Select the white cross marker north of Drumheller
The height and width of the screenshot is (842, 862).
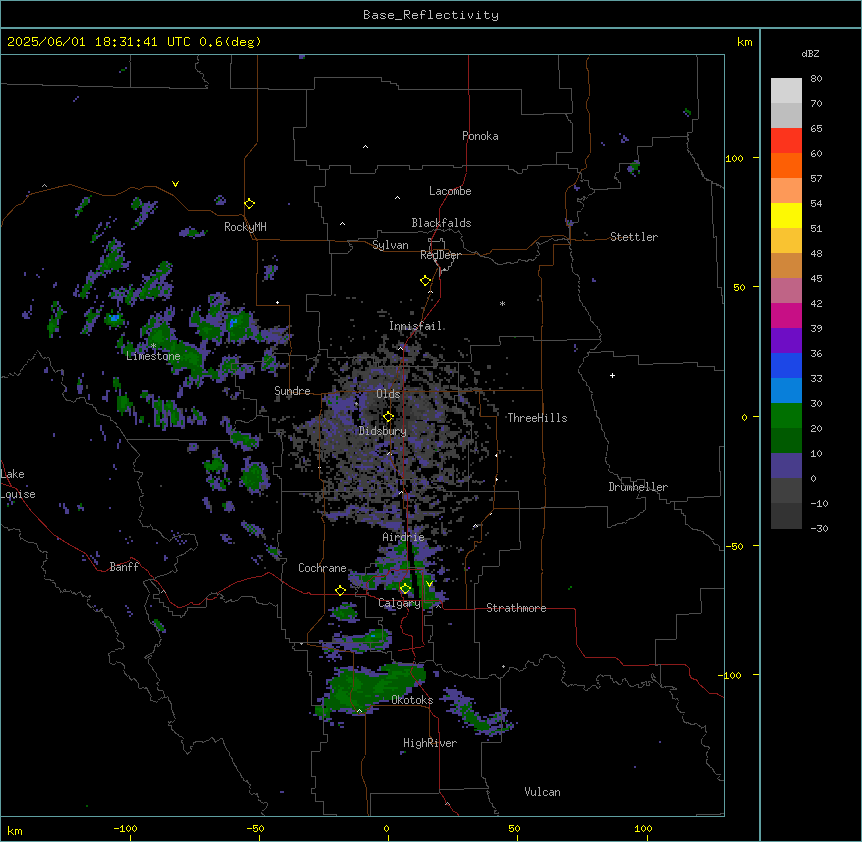click(612, 375)
